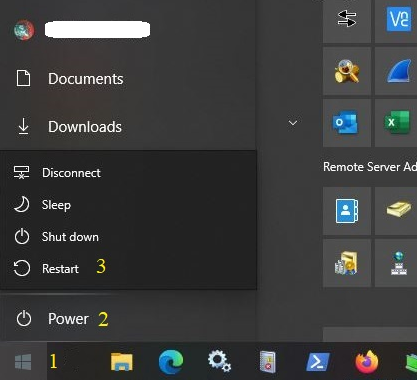The height and width of the screenshot is (380, 417).
Task: Open Downloads folder from Start menu
Action: 128,127
